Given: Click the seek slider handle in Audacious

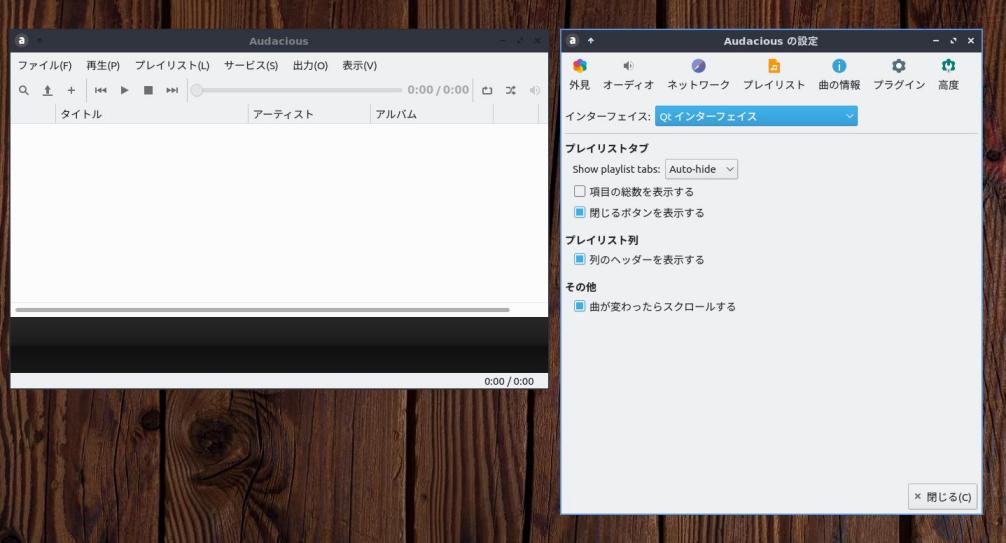Looking at the screenshot, I should (x=197, y=90).
